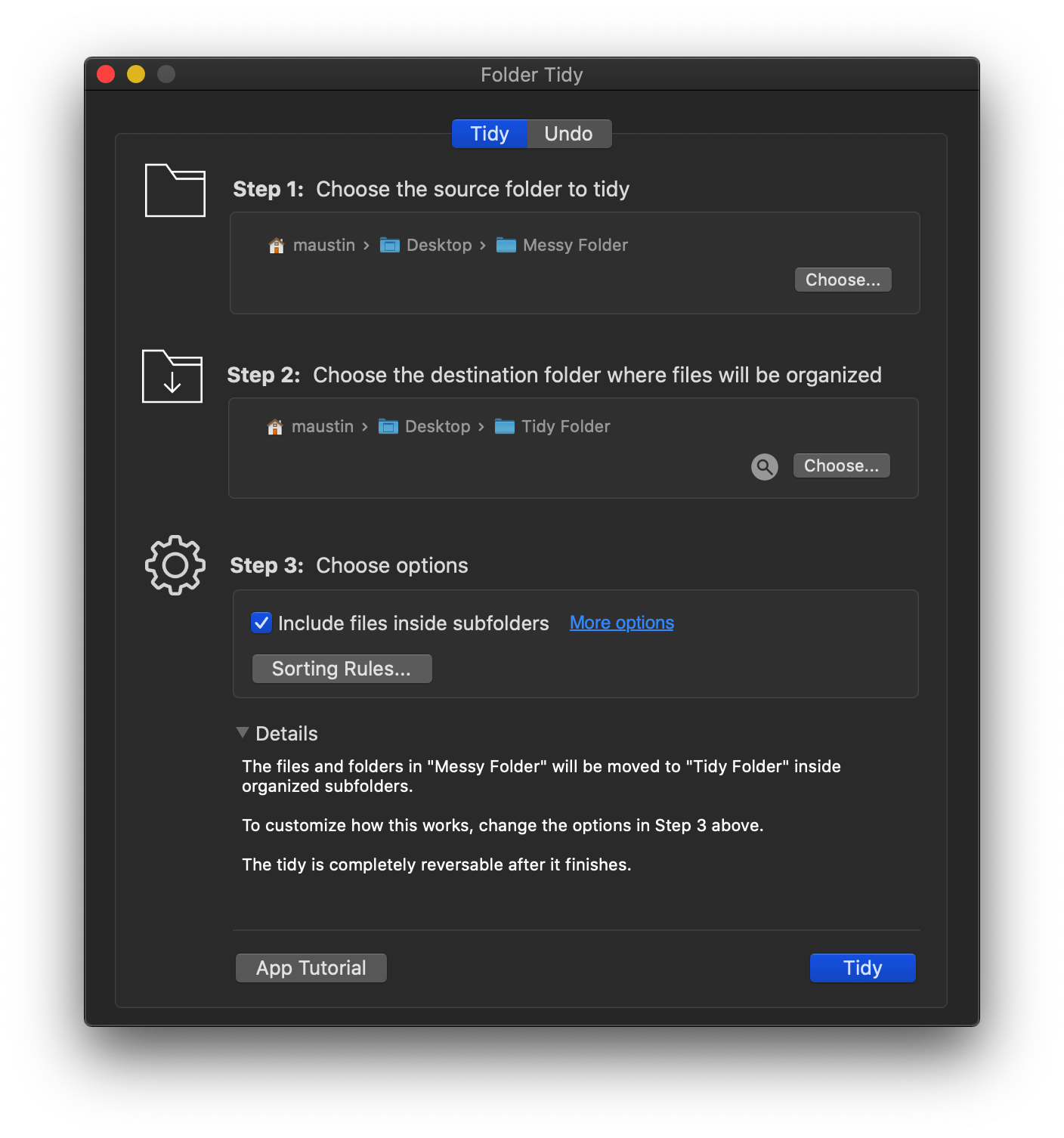1064x1138 pixels.
Task: Choose the destination folder in Step 2
Action: click(x=842, y=465)
